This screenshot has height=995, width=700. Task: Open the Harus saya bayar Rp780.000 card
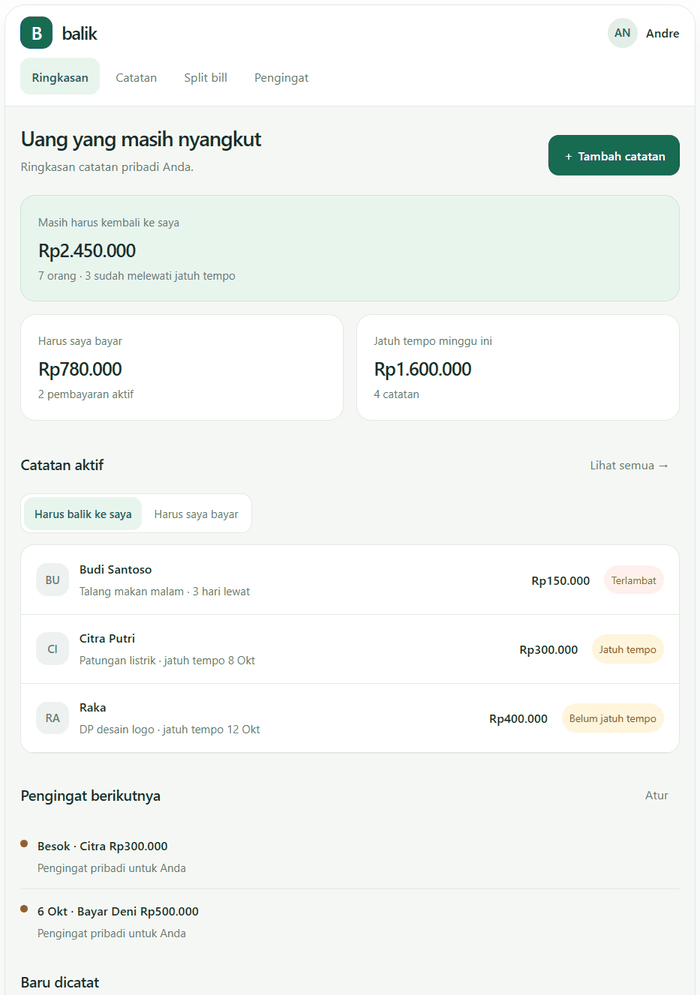pyautogui.click(x=182, y=367)
